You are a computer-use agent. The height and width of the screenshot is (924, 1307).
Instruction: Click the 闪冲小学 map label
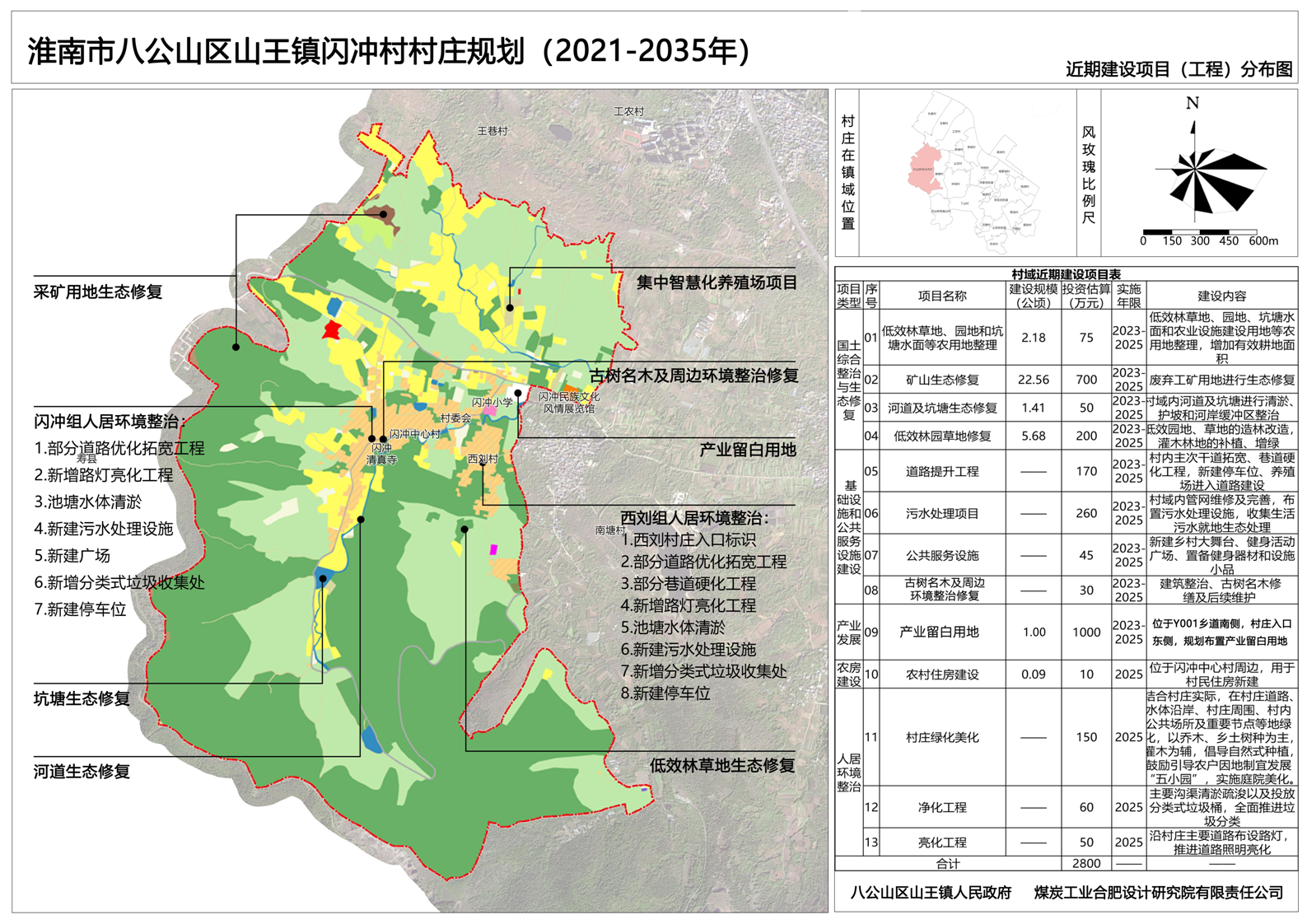click(492, 403)
